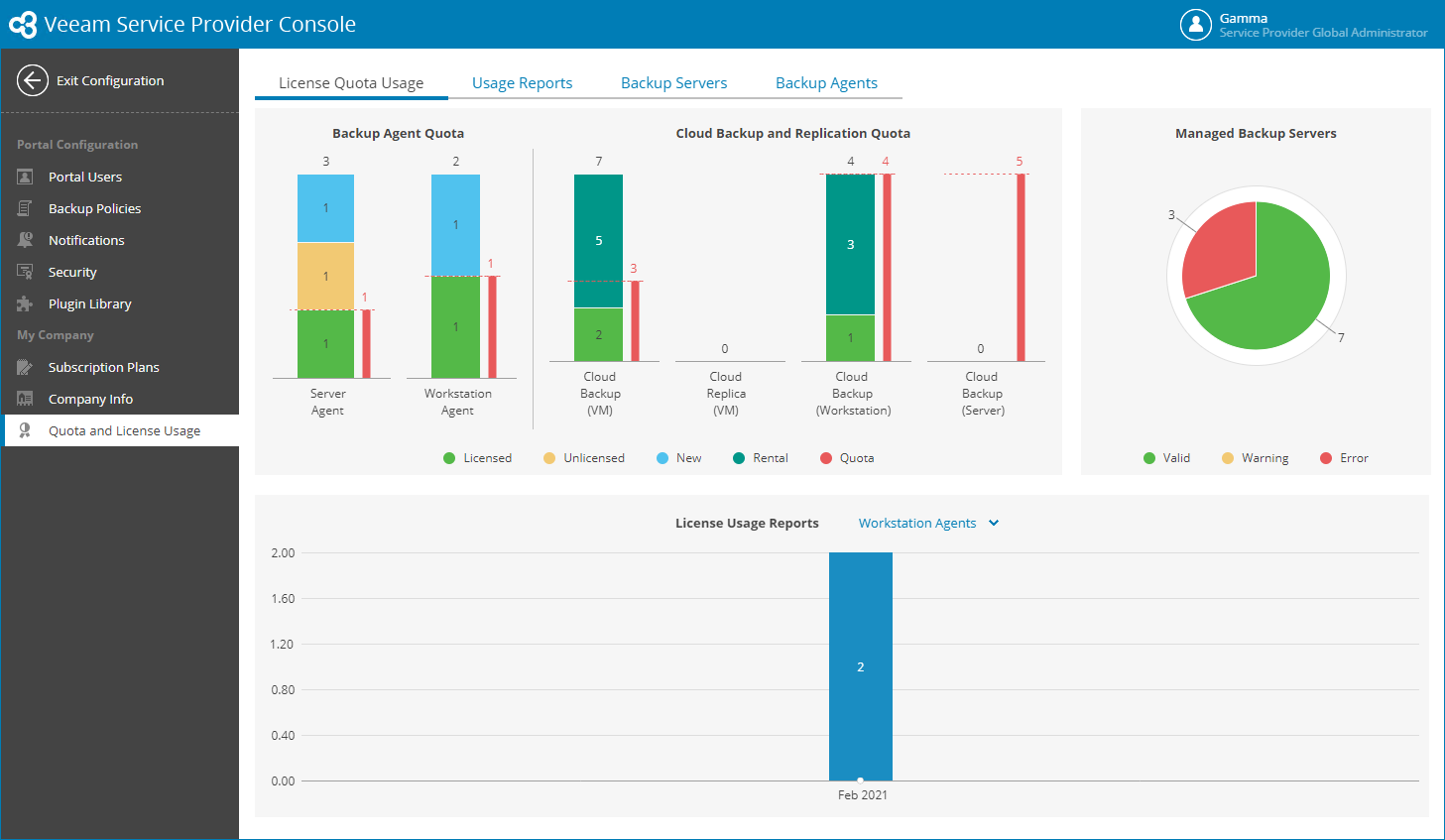The width and height of the screenshot is (1445, 840).
Task: Click "Feb 2021" axis label
Action: 862,794
